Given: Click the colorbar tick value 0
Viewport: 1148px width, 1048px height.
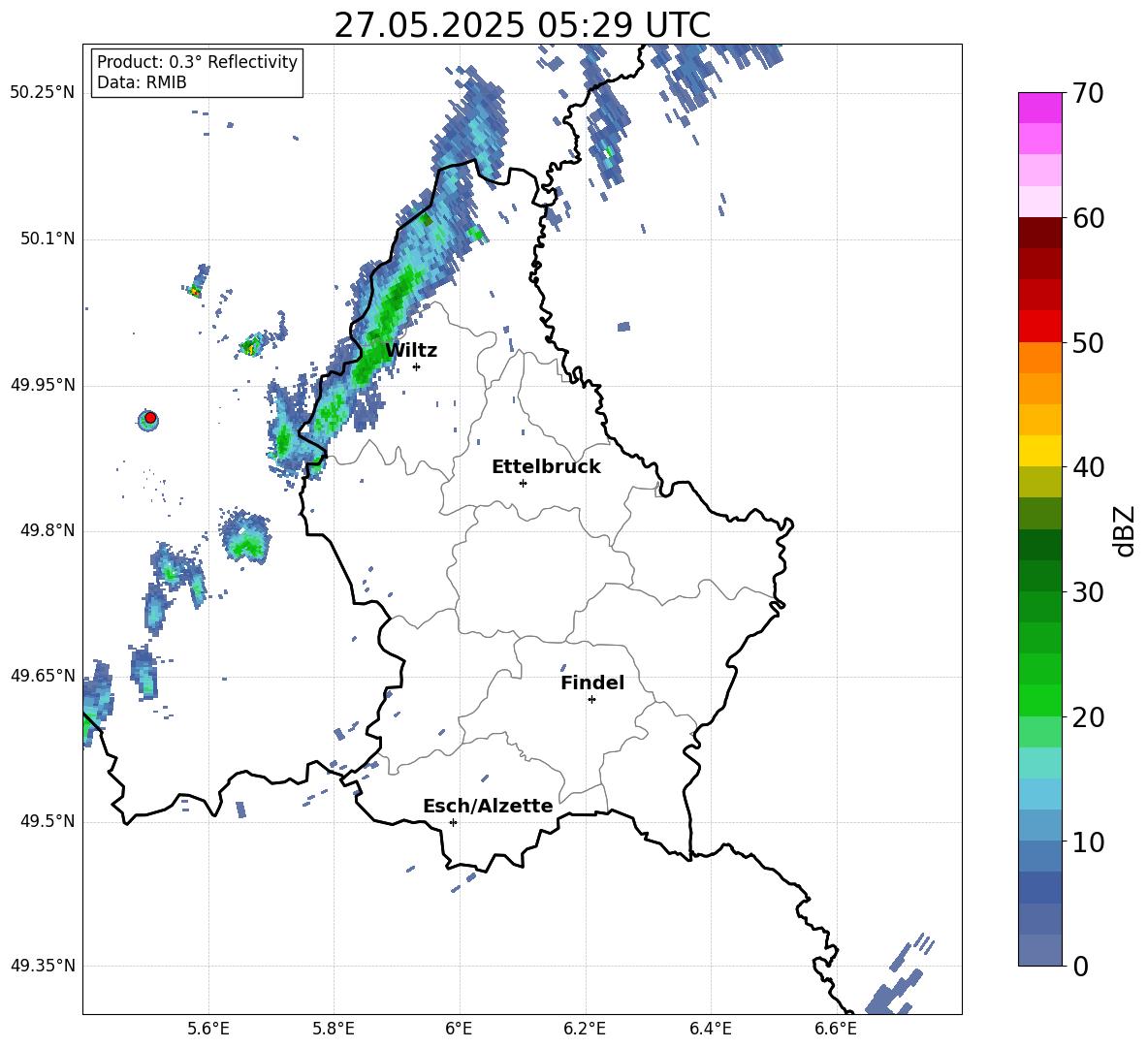Looking at the screenshot, I should 1081,966.
